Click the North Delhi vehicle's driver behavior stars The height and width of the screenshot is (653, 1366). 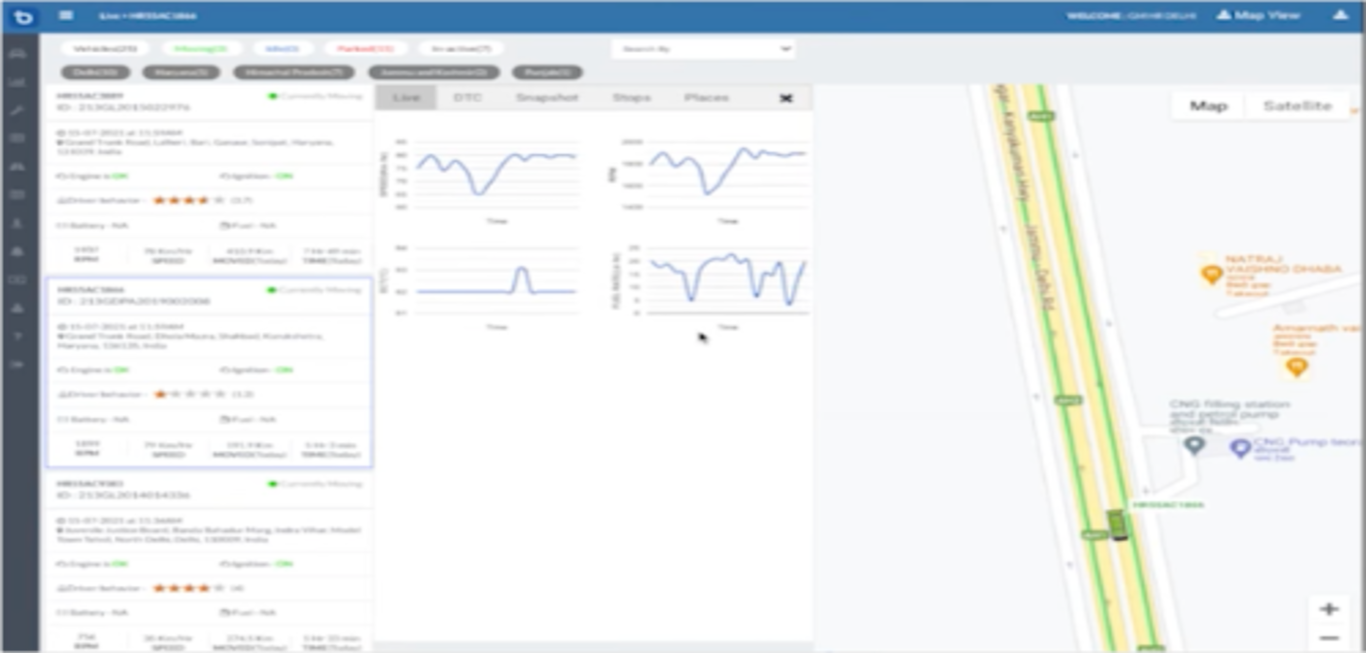pyautogui.click(x=189, y=588)
